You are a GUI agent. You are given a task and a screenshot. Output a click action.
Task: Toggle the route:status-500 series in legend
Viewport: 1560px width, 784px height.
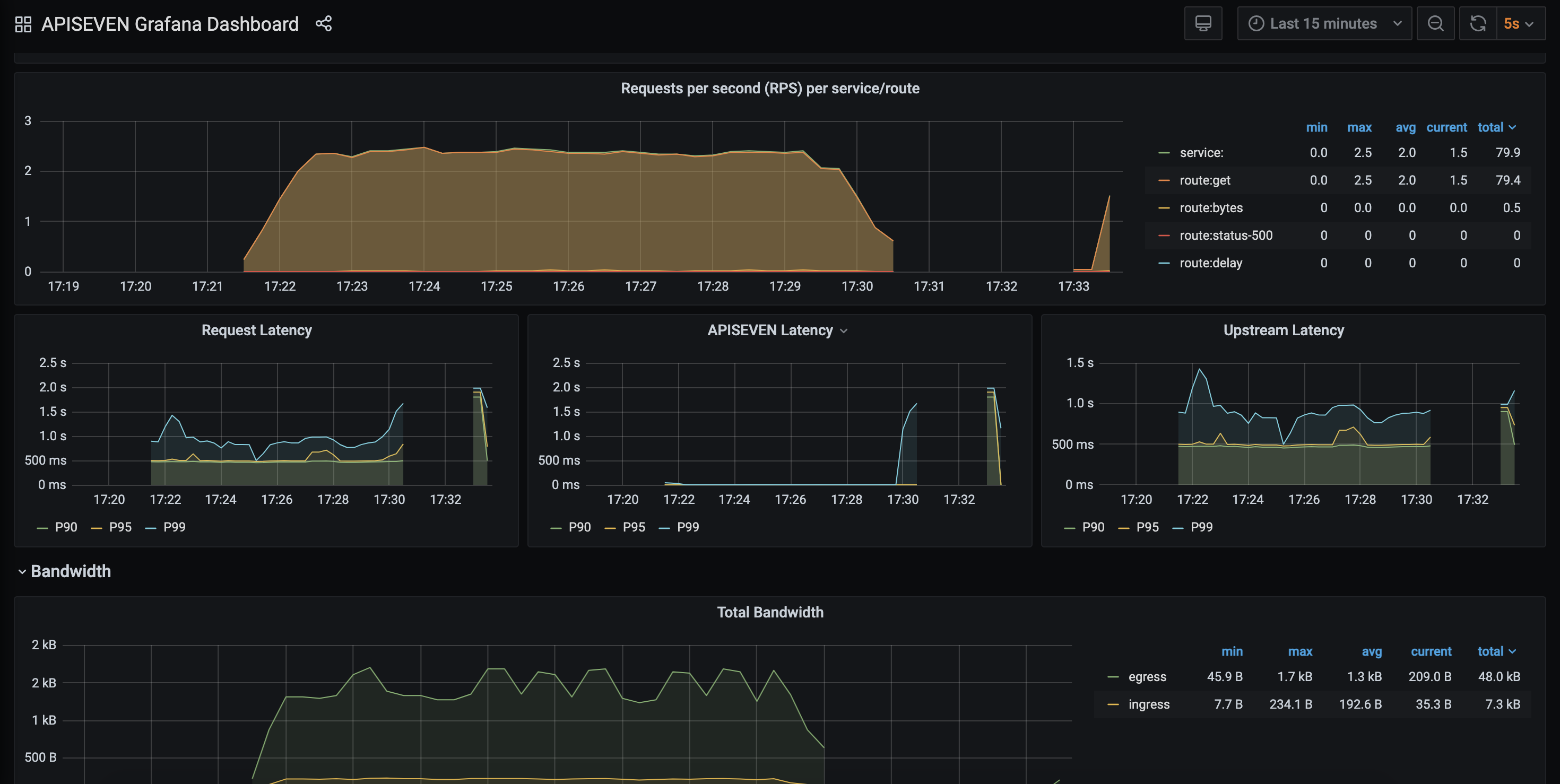tap(1226, 235)
